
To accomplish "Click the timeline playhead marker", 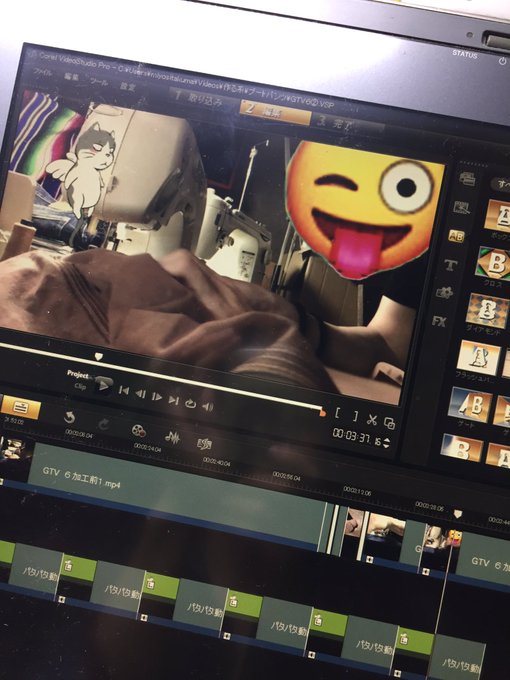I will tap(458, 514).
